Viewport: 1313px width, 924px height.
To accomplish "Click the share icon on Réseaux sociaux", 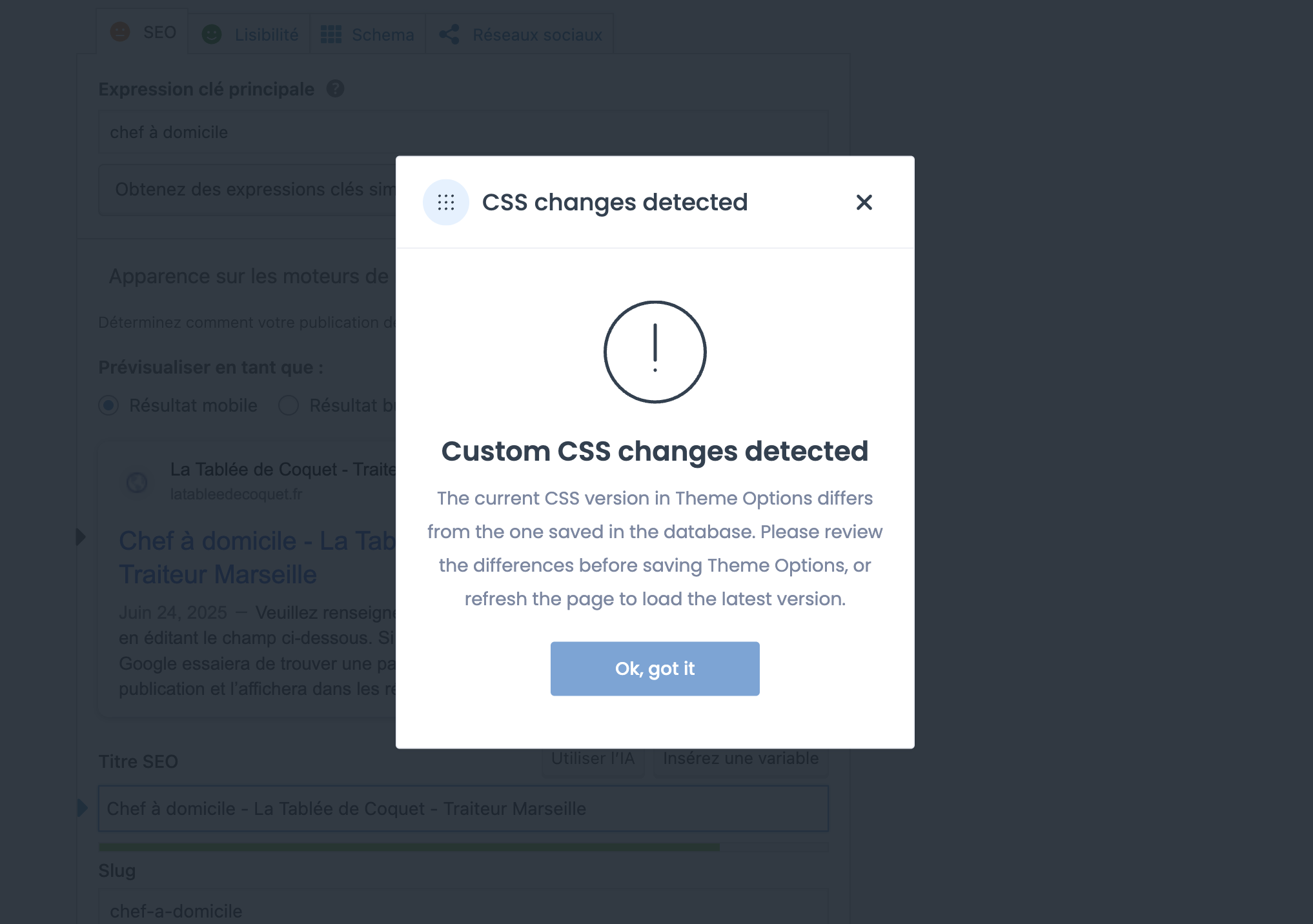I will click(449, 34).
